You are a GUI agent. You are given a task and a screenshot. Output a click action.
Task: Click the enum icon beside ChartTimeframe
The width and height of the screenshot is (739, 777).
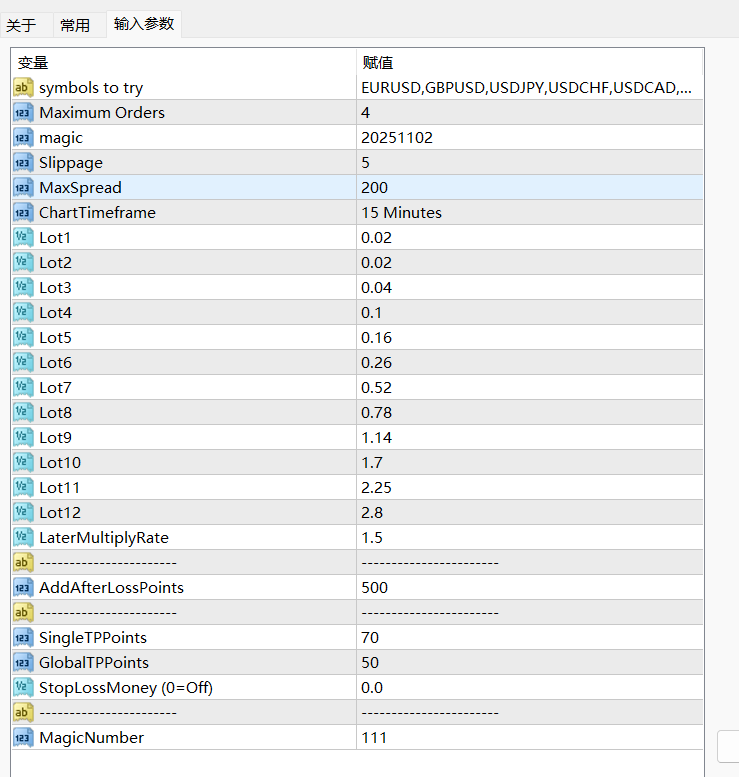(x=23, y=213)
